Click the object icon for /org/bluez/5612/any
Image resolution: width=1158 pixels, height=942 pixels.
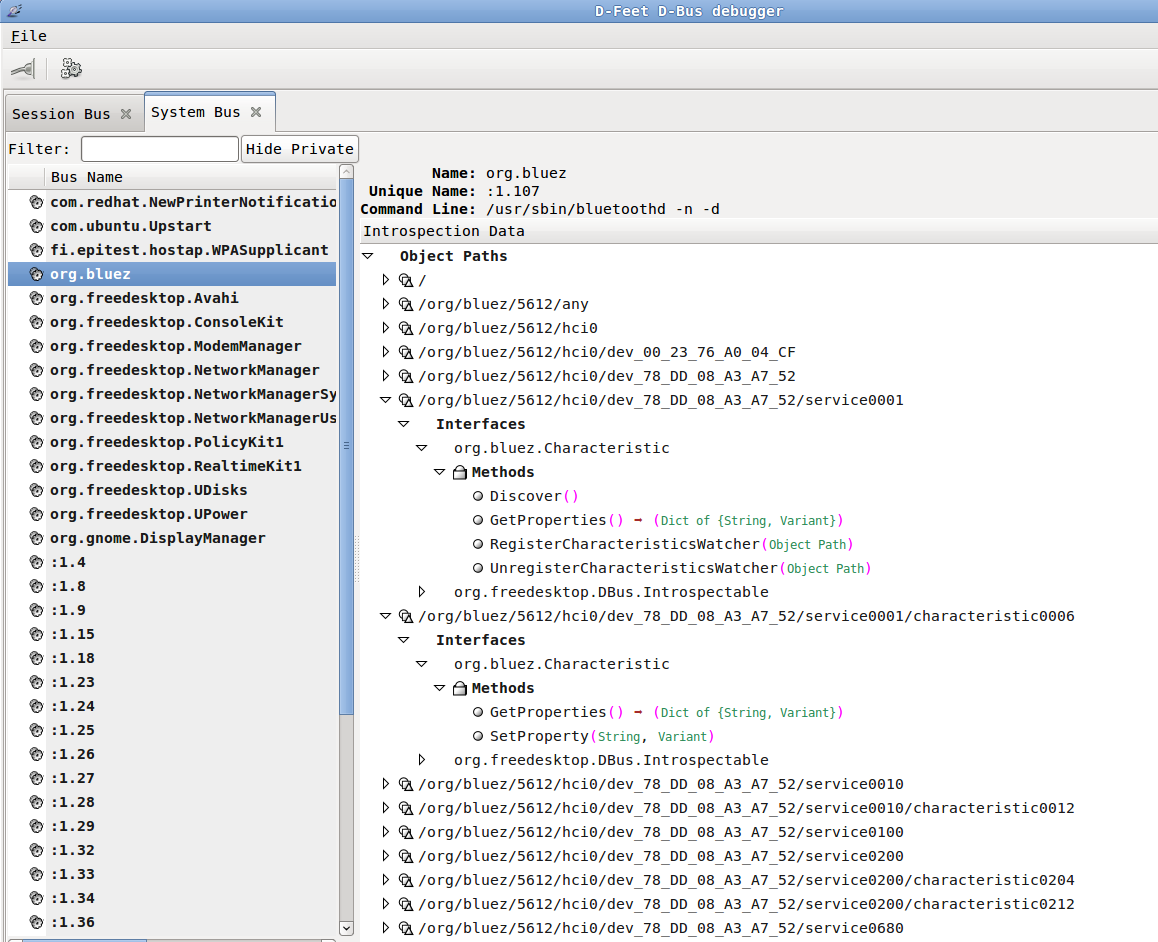click(x=405, y=304)
